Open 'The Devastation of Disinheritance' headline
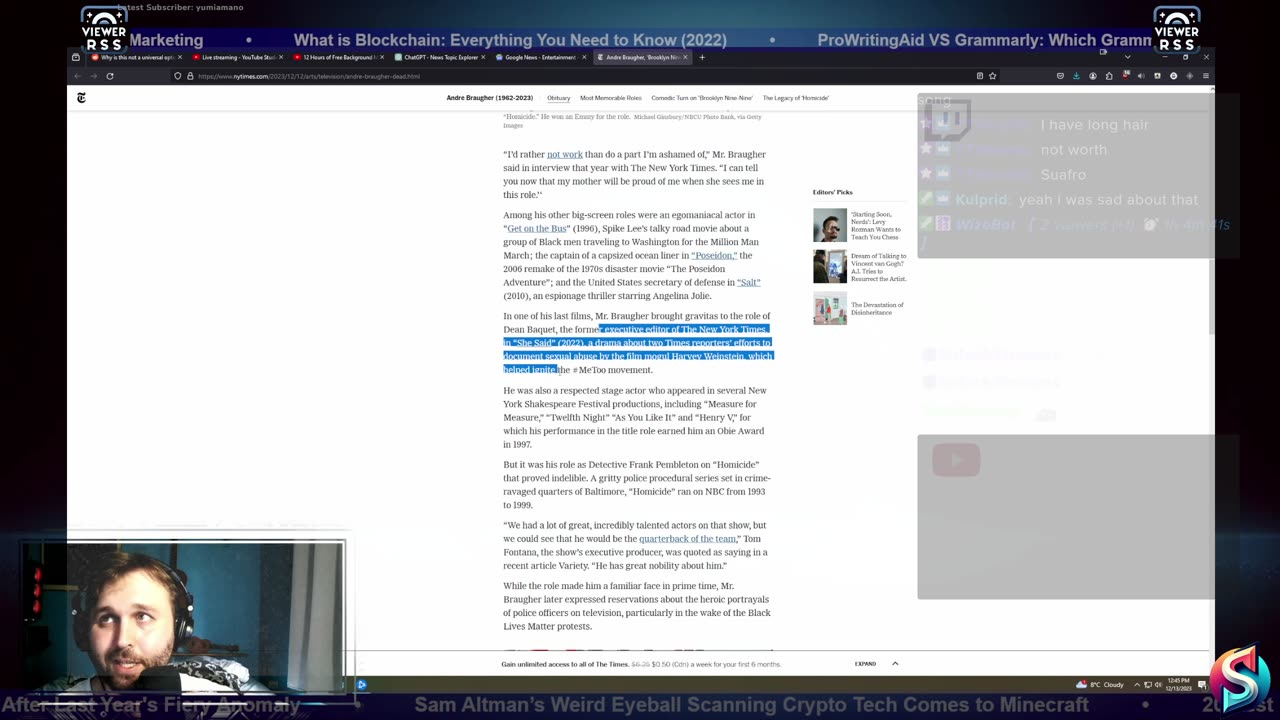 click(877, 308)
